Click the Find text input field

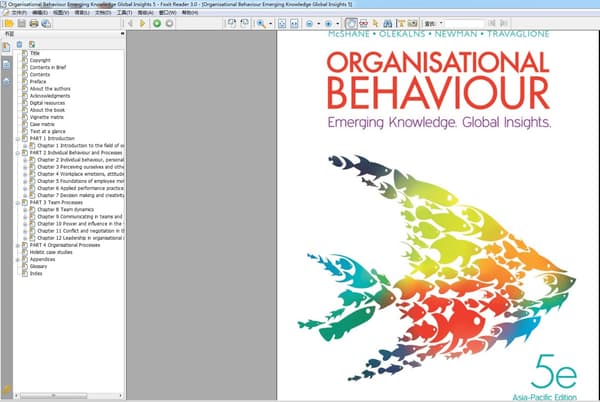465,24
